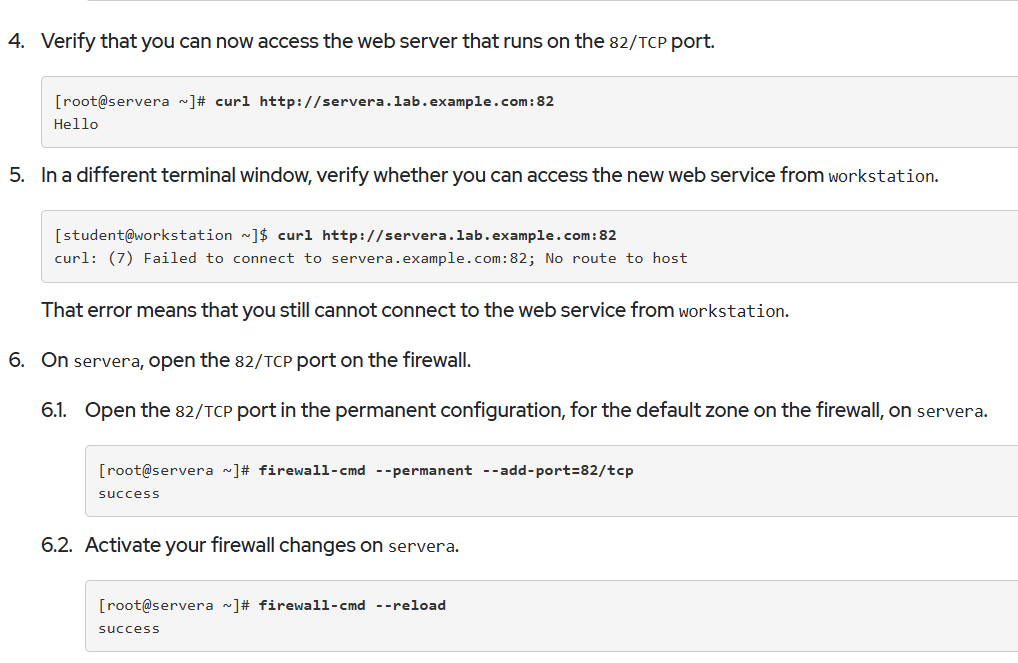Click the student@workstation curl command line
Screen dimensions: 1018x663
click(335, 235)
